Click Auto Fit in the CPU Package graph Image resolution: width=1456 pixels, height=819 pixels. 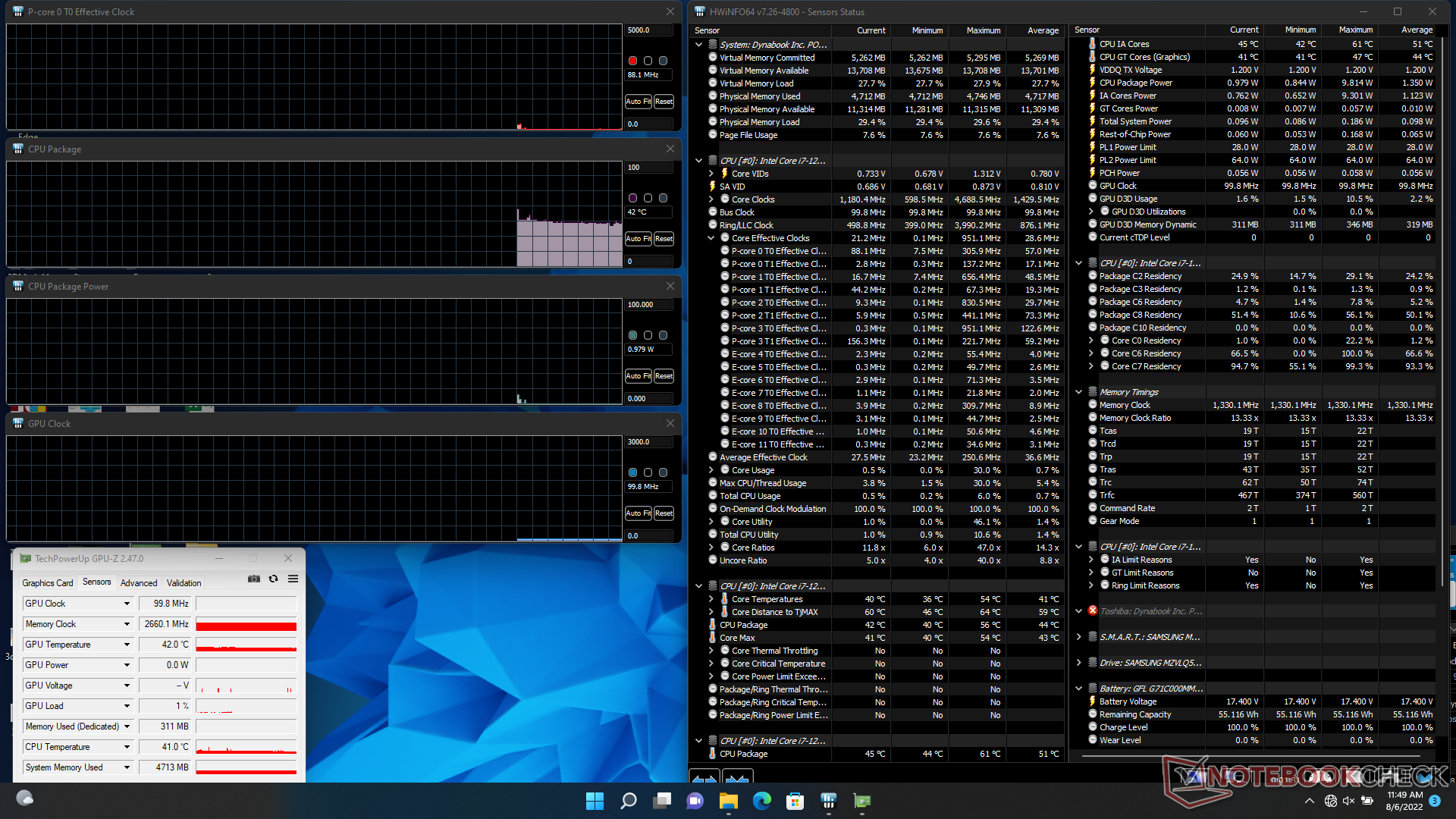[x=638, y=239]
